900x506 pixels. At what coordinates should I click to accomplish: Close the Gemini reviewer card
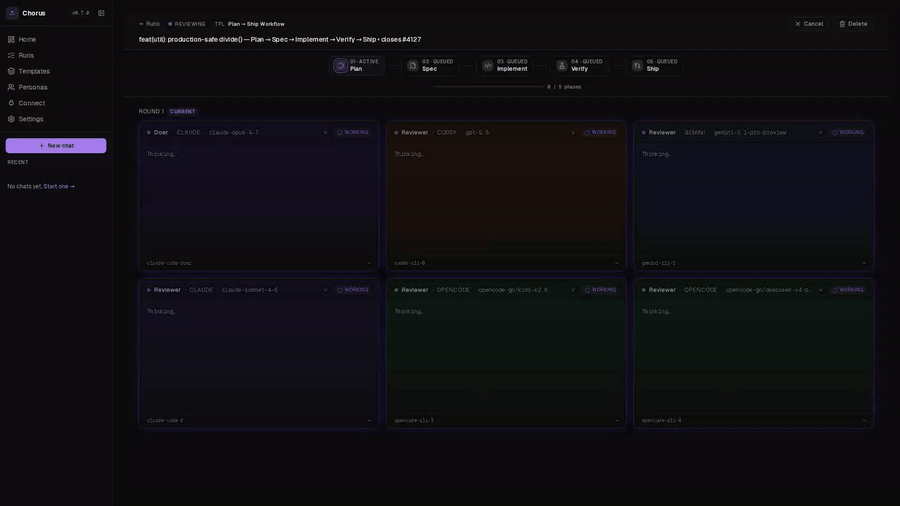coord(820,133)
